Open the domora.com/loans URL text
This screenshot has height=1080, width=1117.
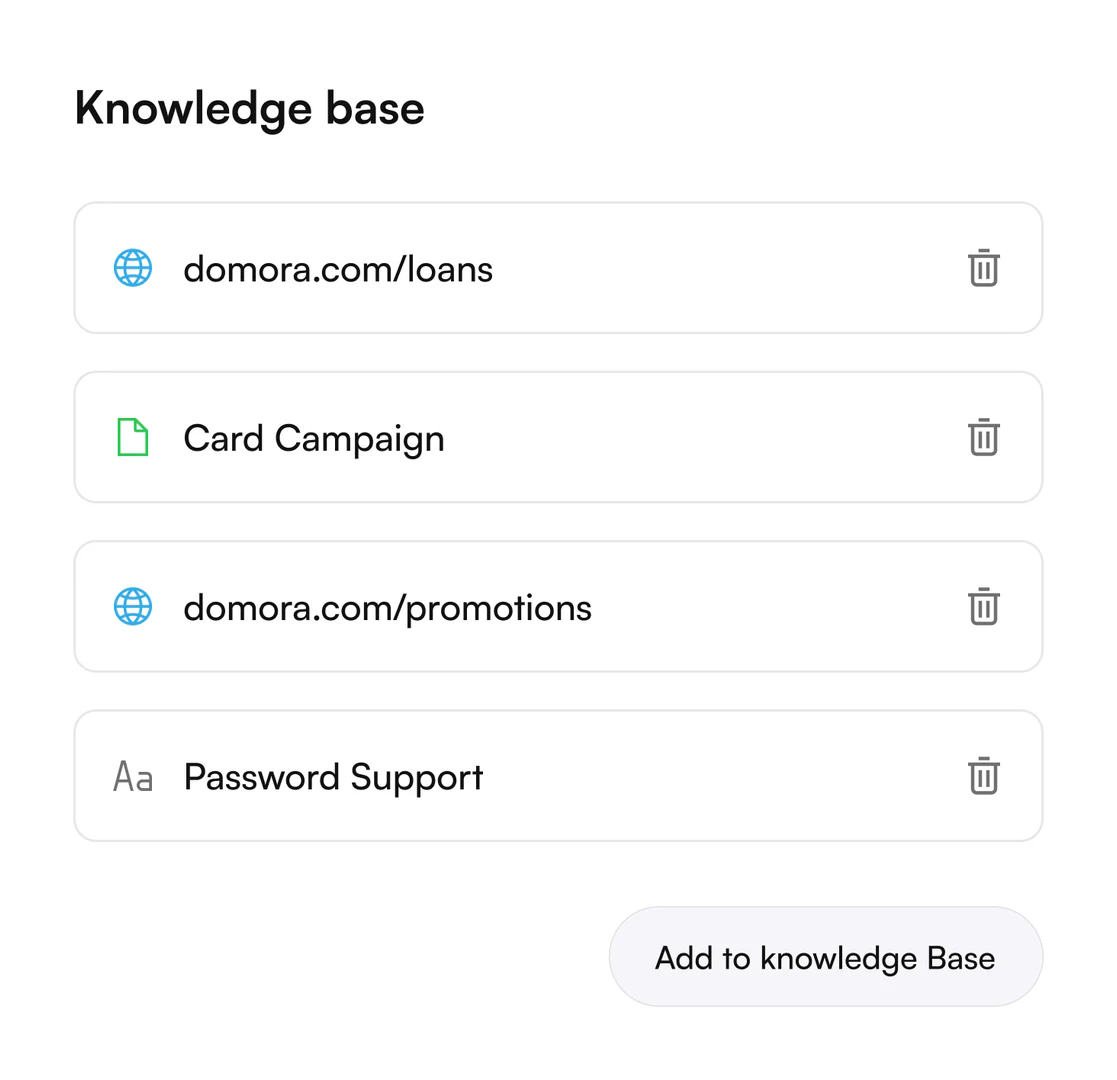pos(338,269)
